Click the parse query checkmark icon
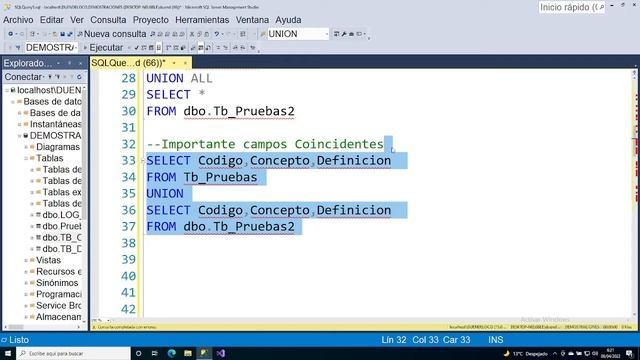Viewport: 640px width, 360px height. pos(137,48)
